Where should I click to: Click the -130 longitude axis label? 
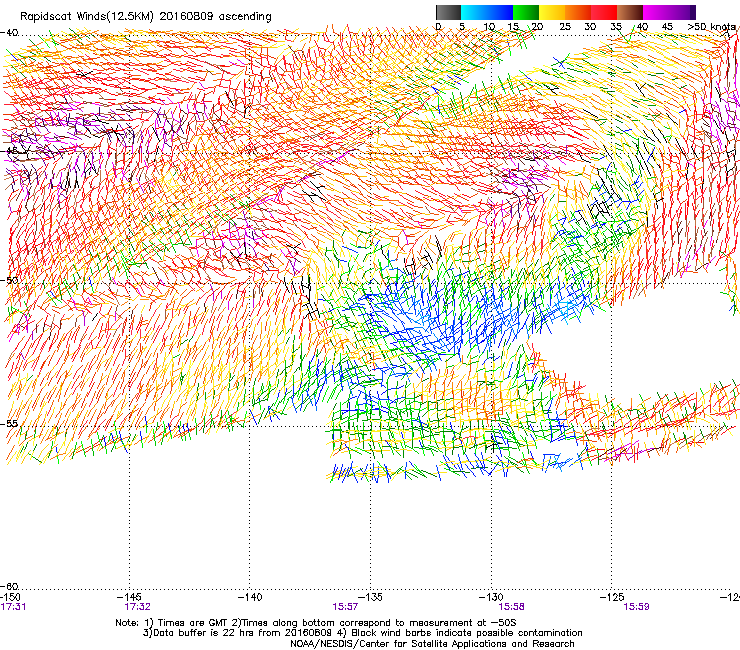tap(491, 597)
